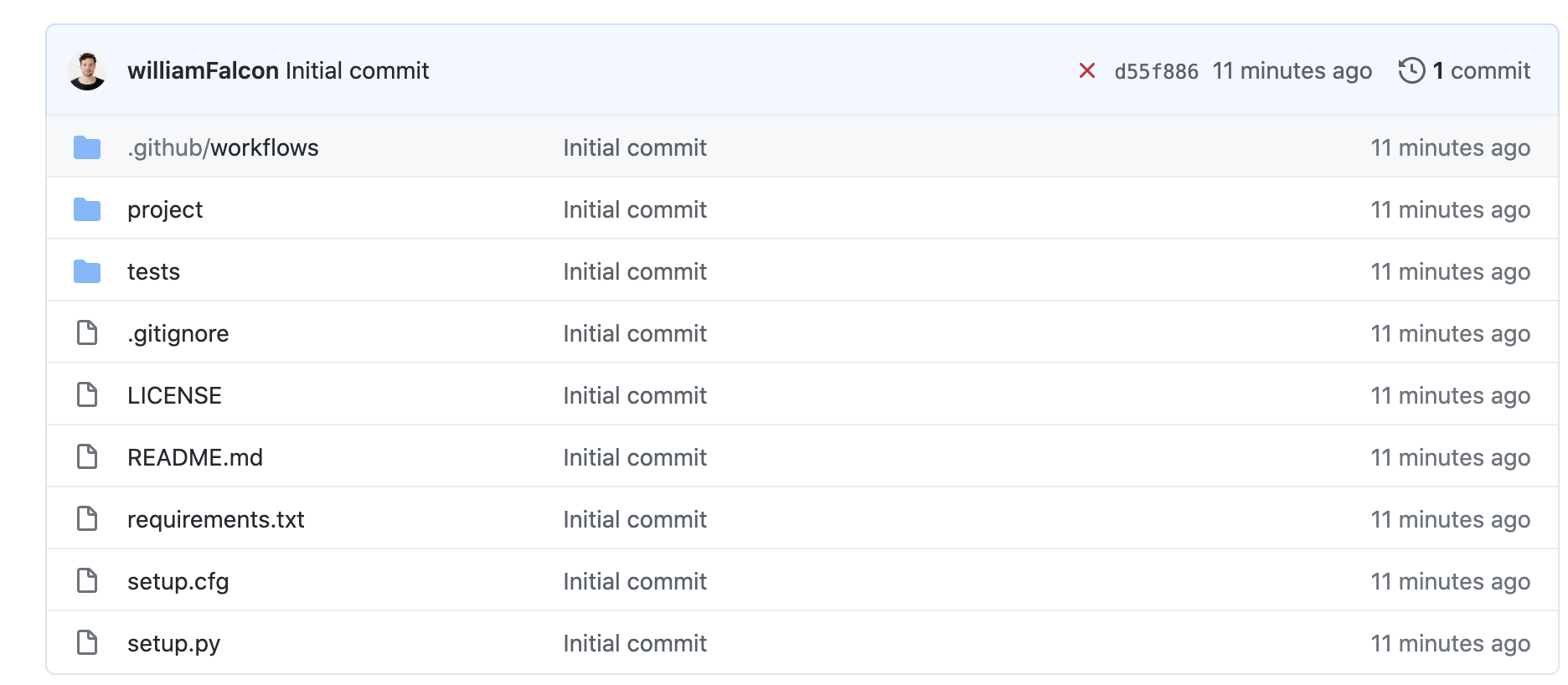
Task: Open the LICENSE file
Action: coord(174,395)
